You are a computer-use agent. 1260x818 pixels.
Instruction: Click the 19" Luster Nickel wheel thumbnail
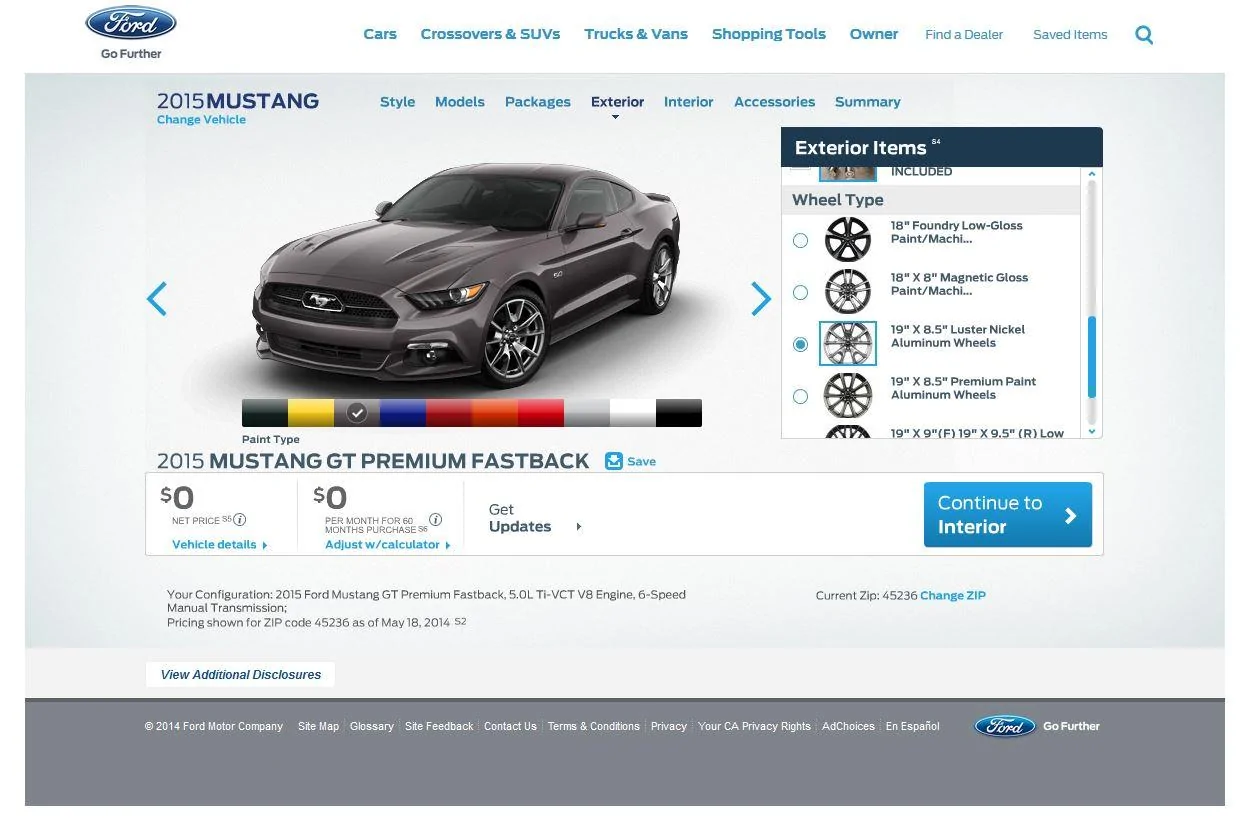click(848, 344)
